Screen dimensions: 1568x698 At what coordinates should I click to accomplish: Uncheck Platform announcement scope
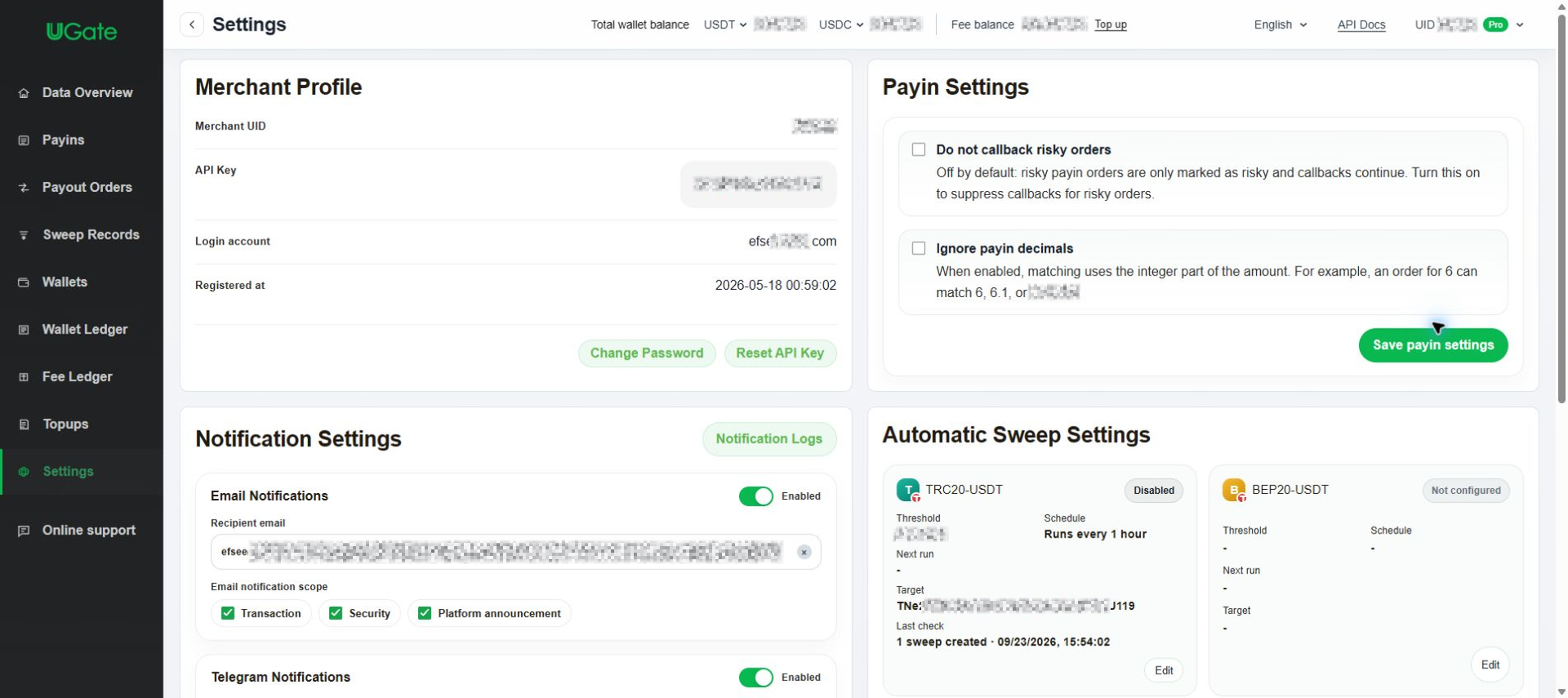pos(425,613)
